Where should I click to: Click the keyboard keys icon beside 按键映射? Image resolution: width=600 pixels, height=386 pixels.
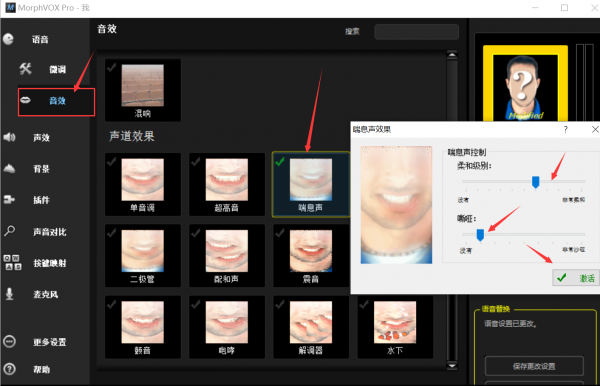click(12, 262)
